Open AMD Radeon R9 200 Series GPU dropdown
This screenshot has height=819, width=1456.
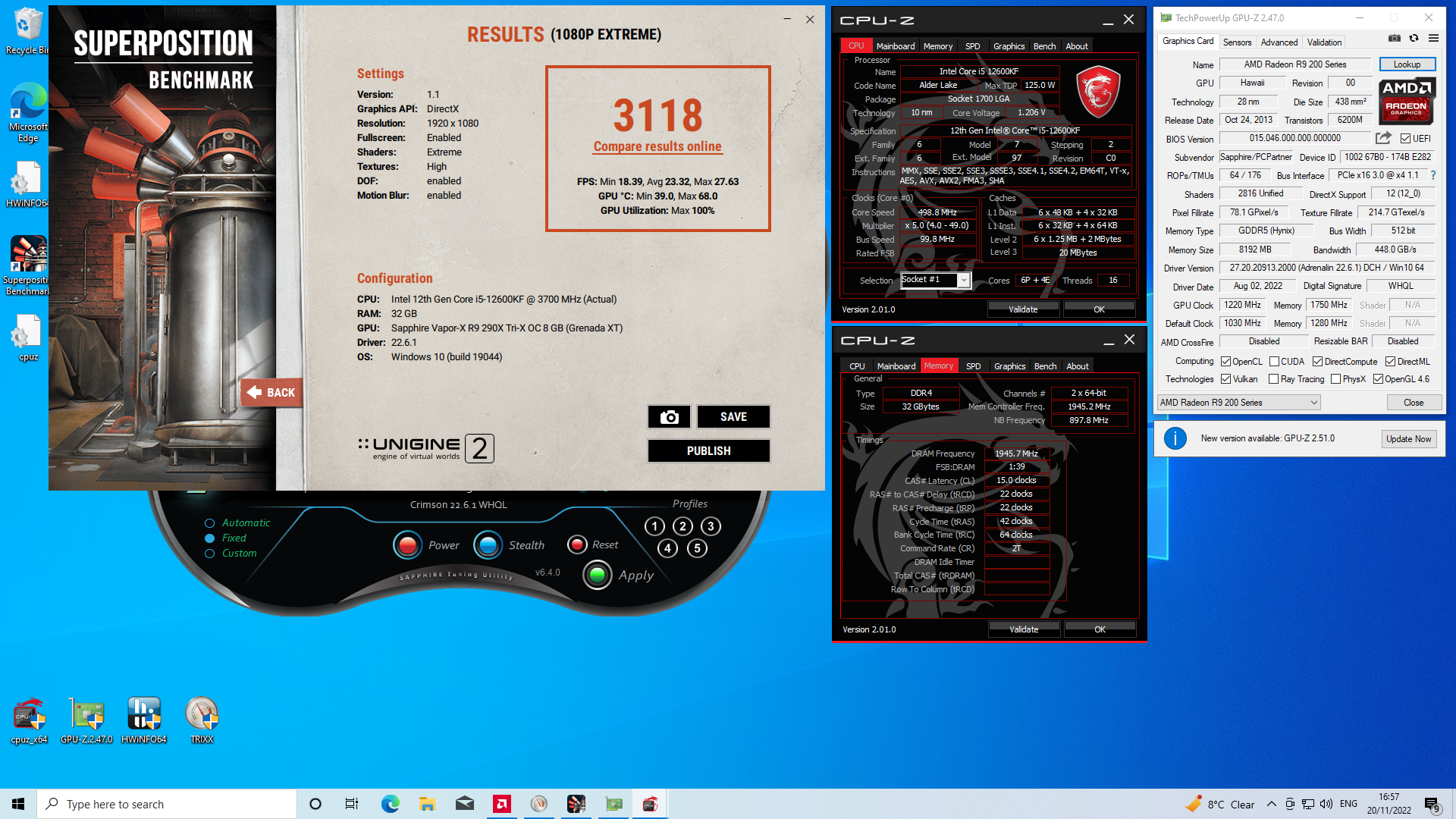pyautogui.click(x=1238, y=403)
